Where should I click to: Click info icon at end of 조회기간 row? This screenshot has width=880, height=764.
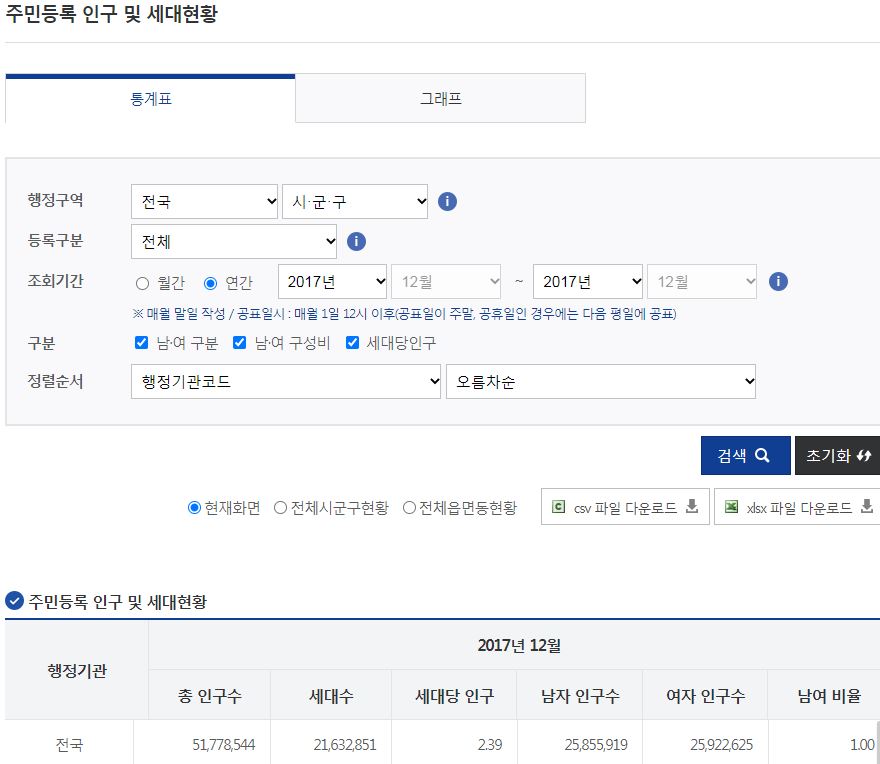pos(778,281)
